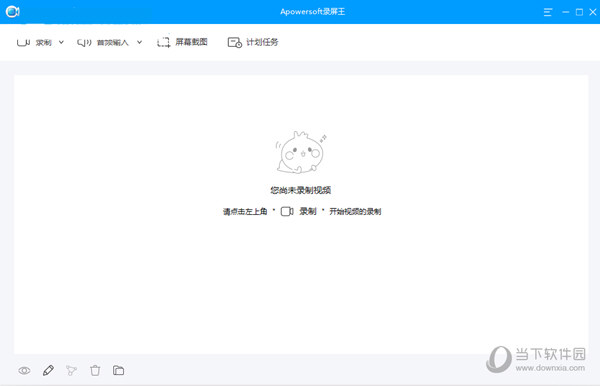This screenshot has width=600, height=386.
Task: Select the 音频输入 audio input label
Action: point(112,42)
